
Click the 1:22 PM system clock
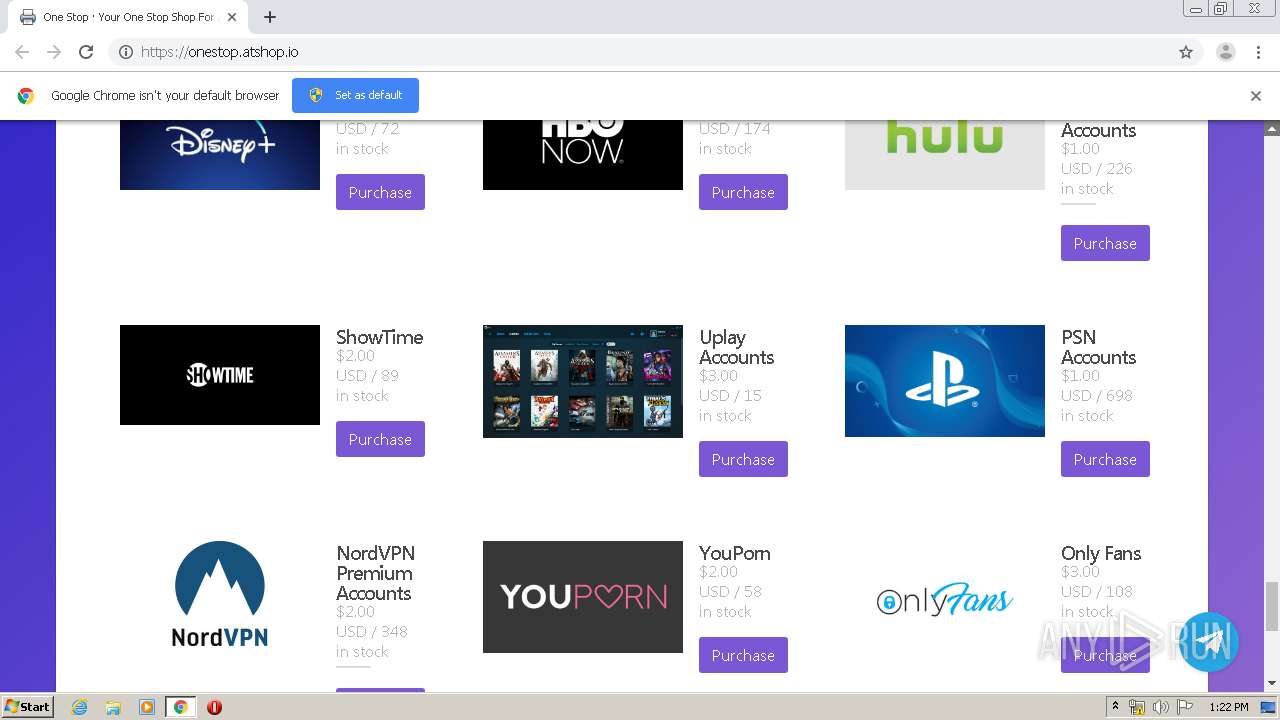(x=1228, y=707)
